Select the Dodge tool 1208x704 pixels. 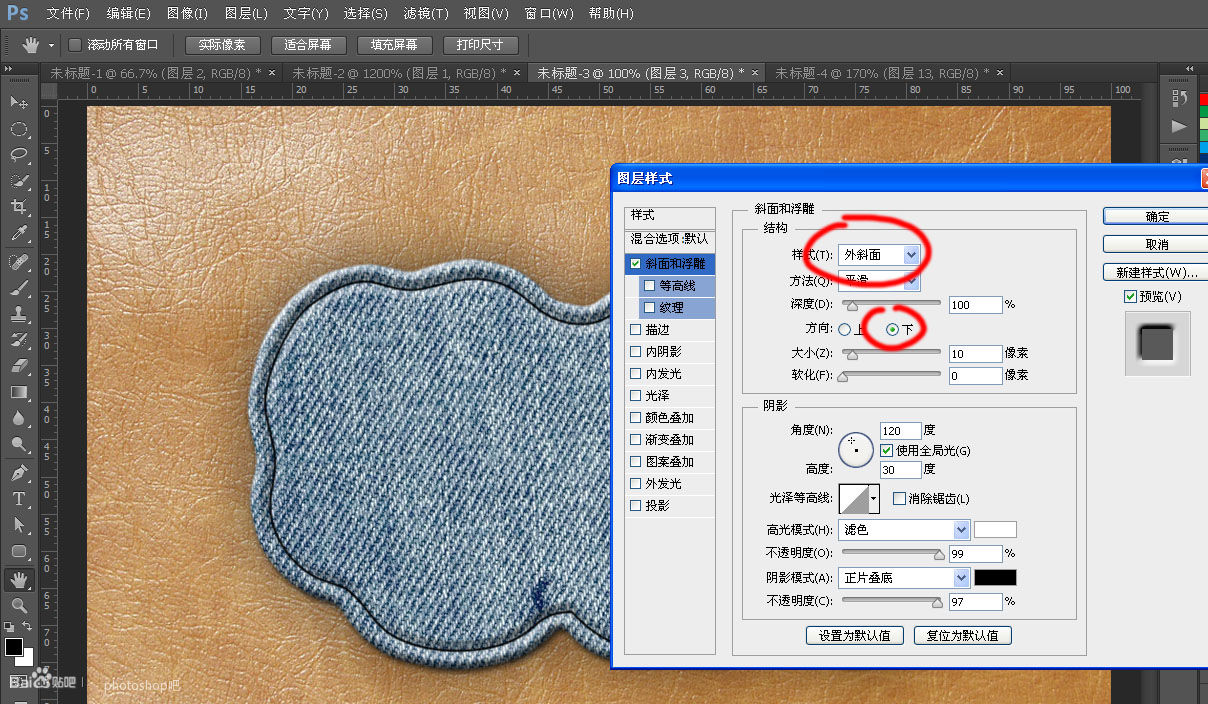tap(18, 444)
